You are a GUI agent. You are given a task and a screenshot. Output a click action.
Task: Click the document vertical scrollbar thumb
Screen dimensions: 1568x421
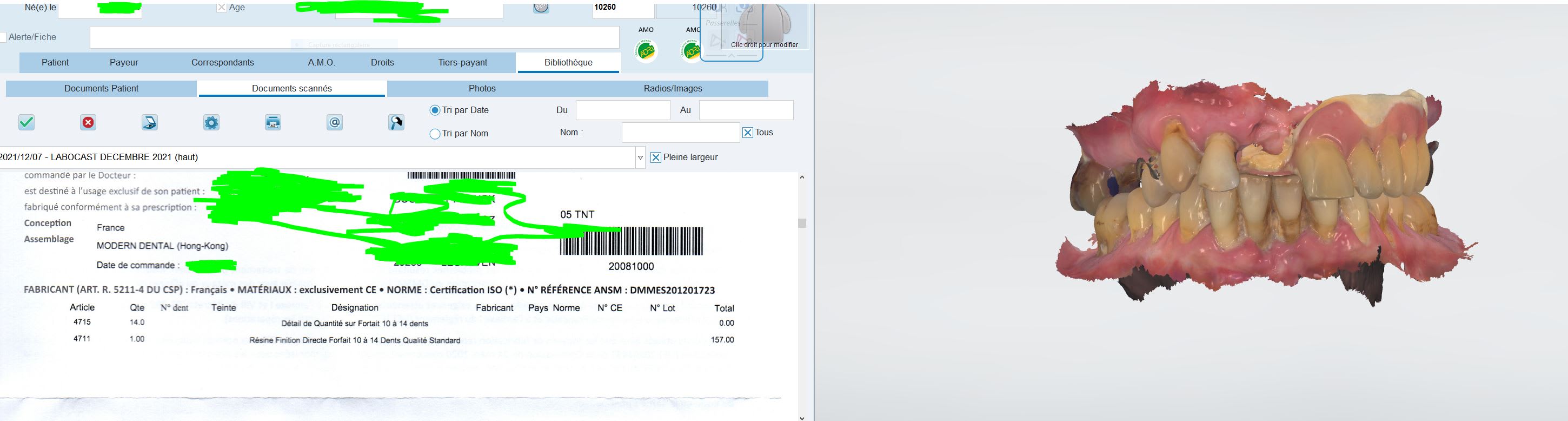pos(802,223)
